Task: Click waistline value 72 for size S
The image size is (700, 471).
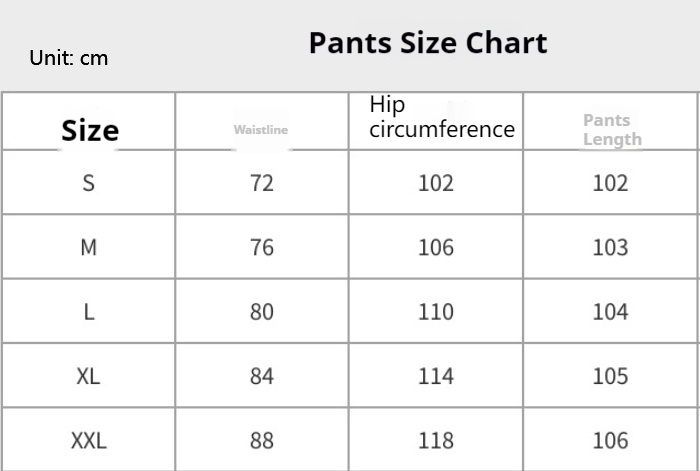Action: [262, 183]
